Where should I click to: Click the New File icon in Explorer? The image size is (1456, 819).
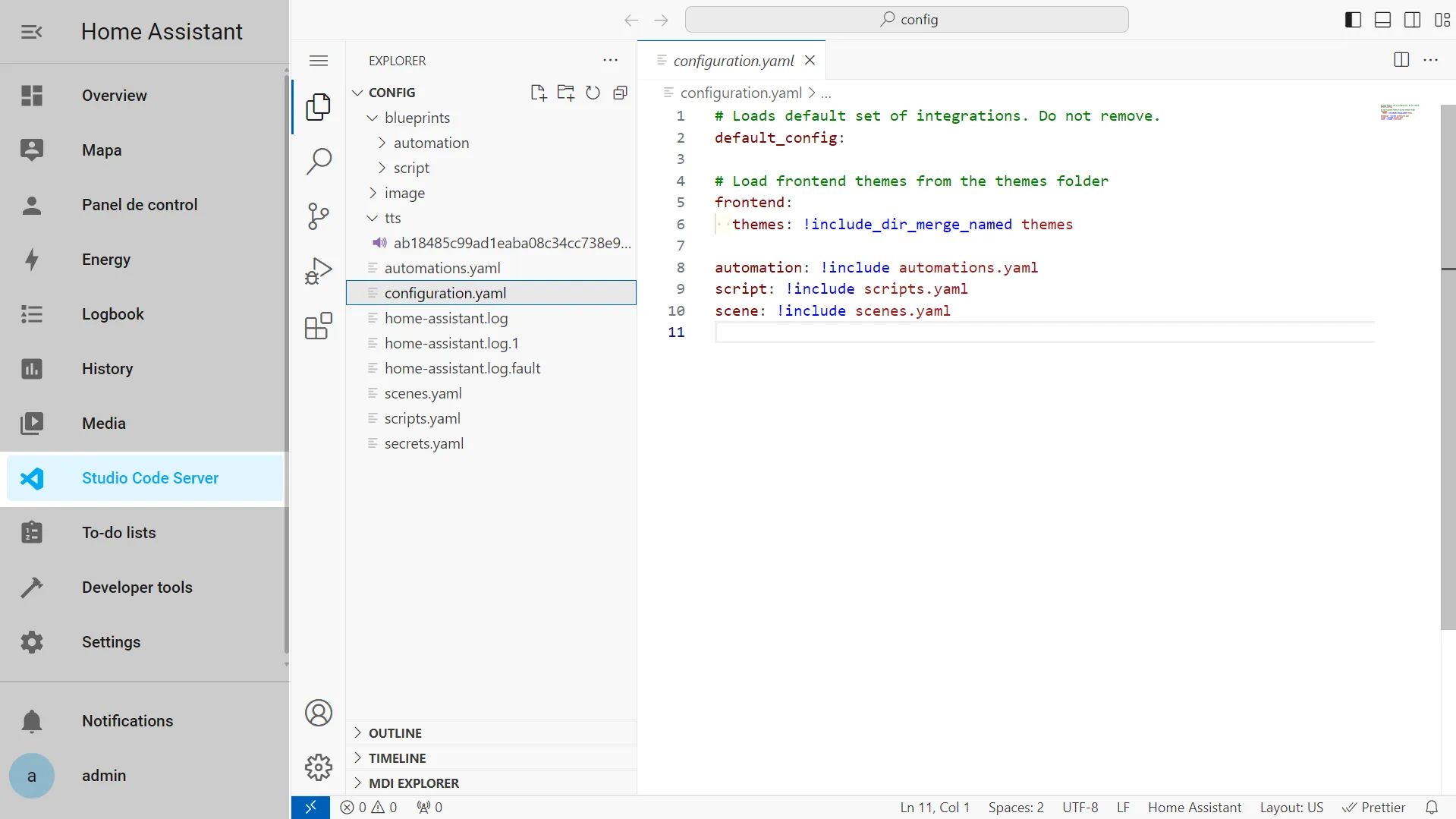pyautogui.click(x=538, y=93)
